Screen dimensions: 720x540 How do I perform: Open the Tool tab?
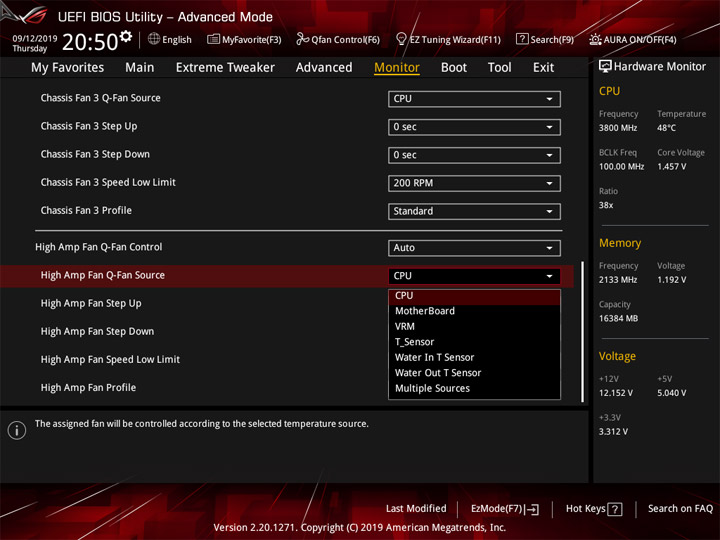pyautogui.click(x=499, y=68)
